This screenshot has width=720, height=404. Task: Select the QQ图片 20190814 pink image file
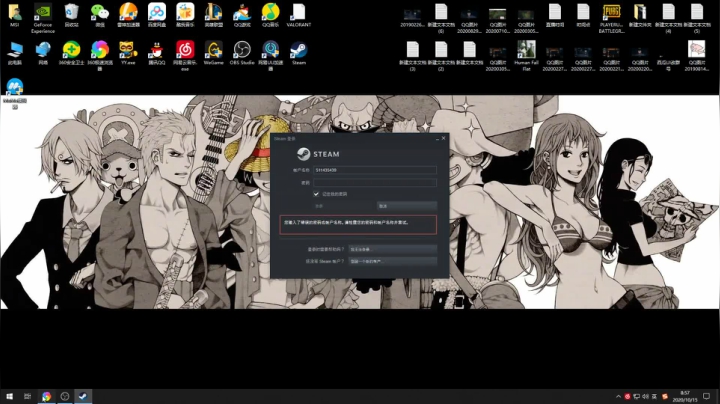coord(697,56)
